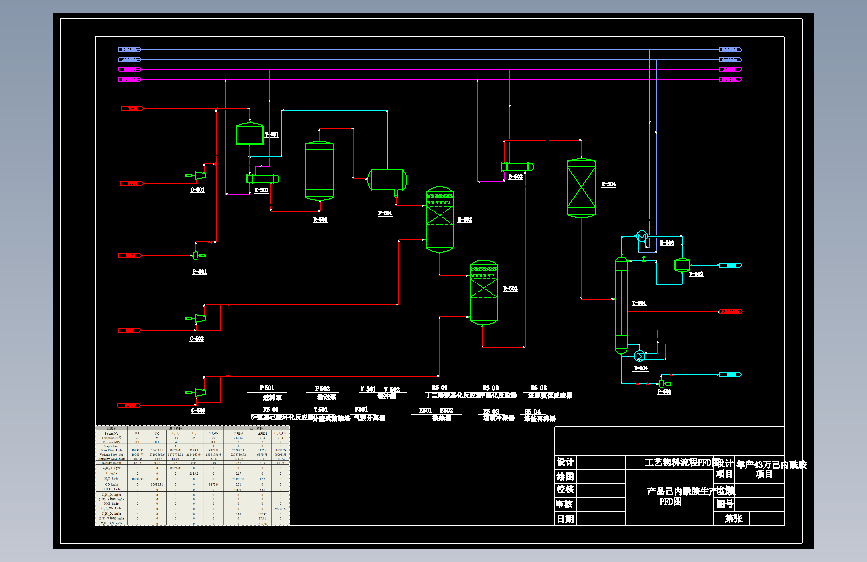The height and width of the screenshot is (562, 867).
Task: Click the 图号 cell in the title block
Action: [724, 504]
